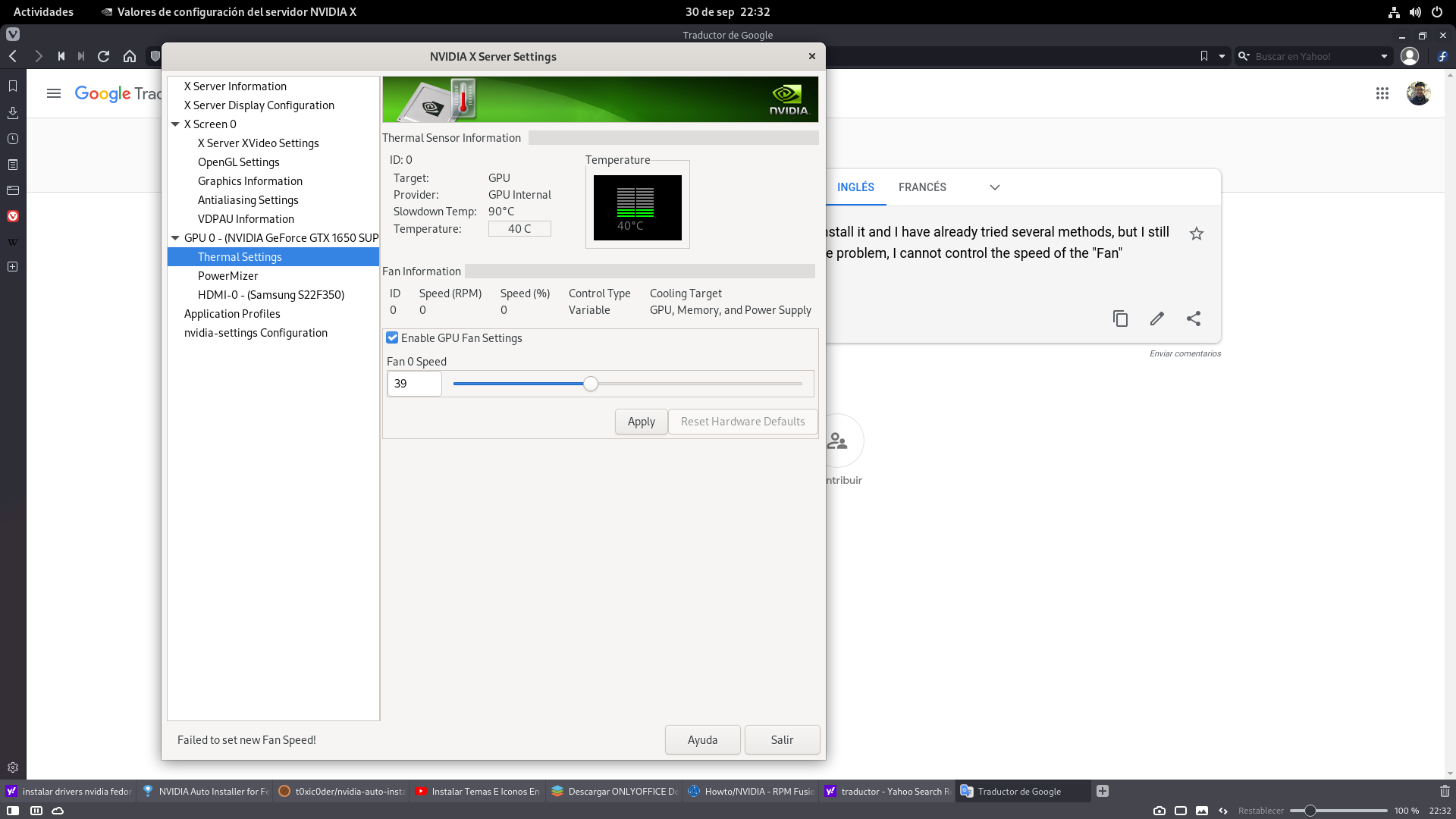
Task: Click the Fan 0 Speed value field
Action: click(x=414, y=384)
